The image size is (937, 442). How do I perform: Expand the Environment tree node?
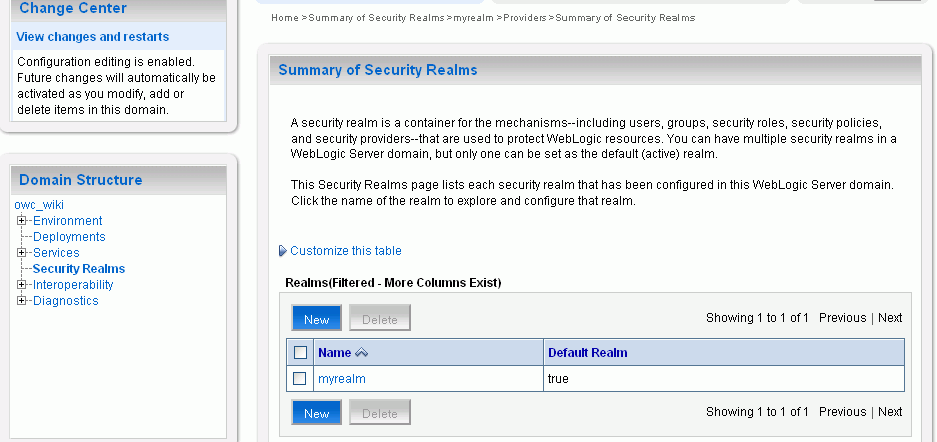(x=22, y=220)
